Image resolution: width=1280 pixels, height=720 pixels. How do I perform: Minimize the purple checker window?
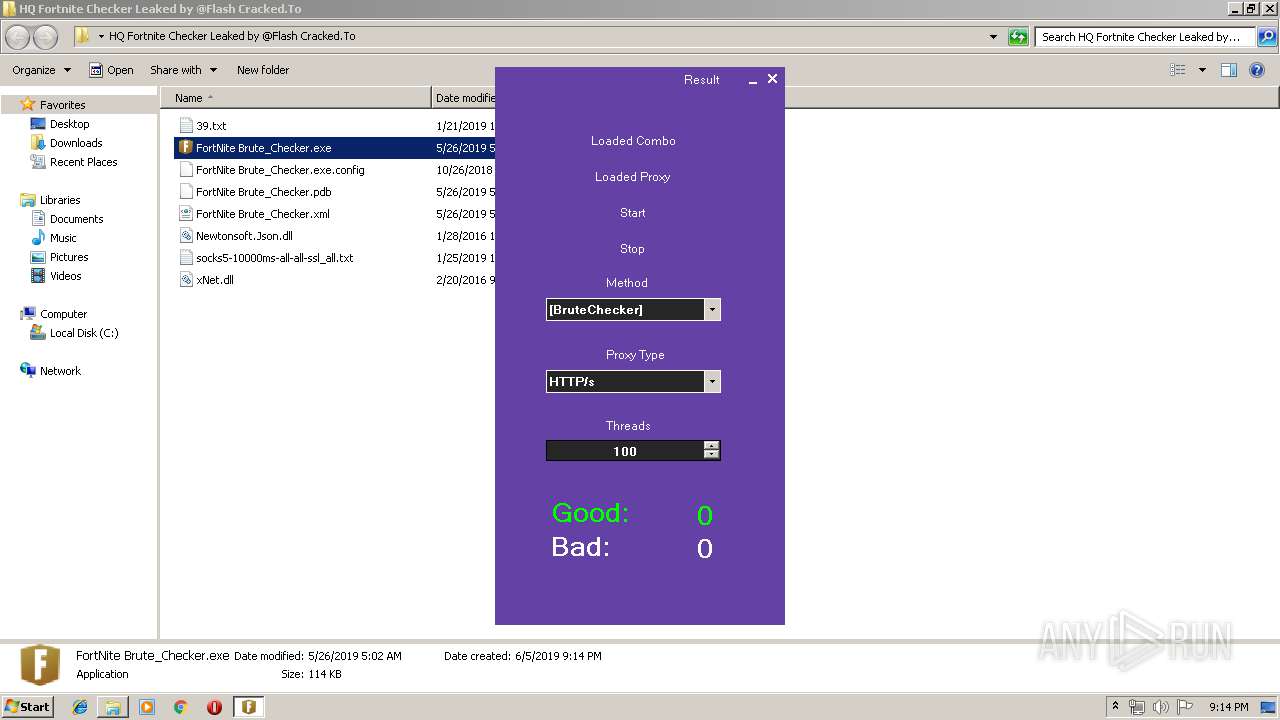pos(753,80)
